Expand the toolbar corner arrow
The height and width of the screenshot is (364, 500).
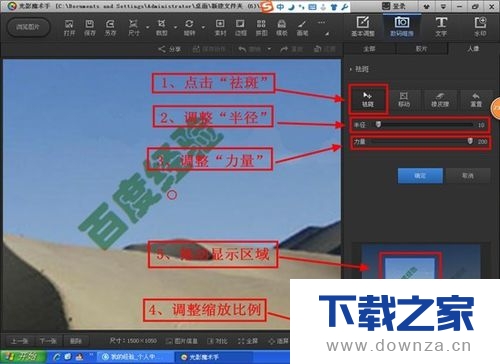click(327, 34)
